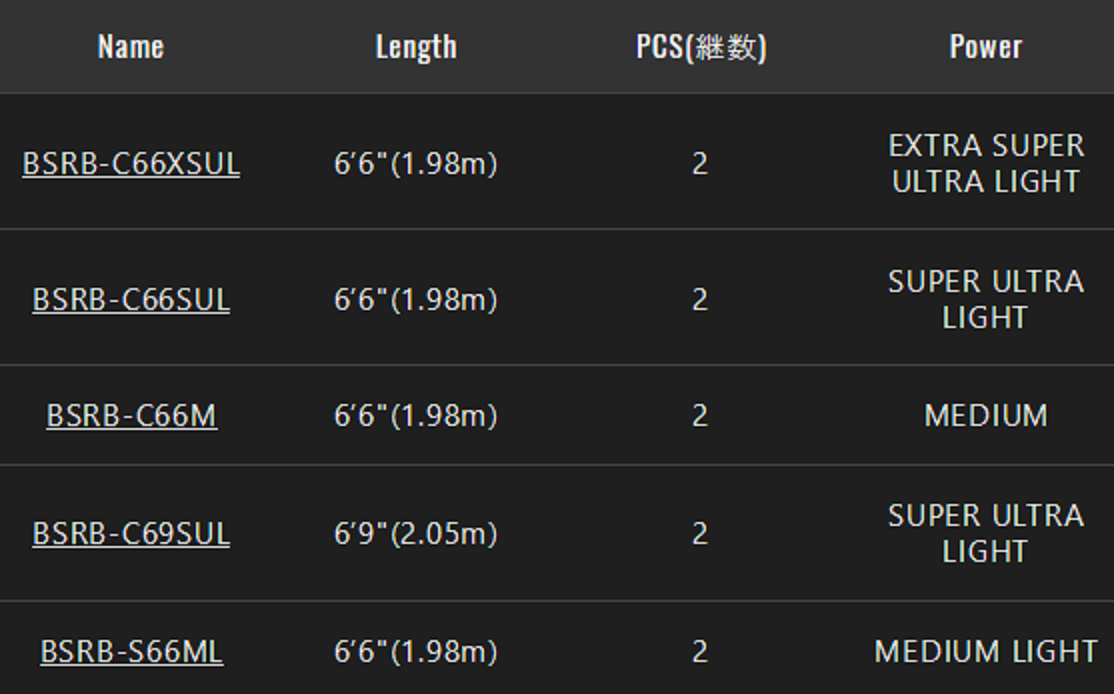Open the BSRB-C66SUL rod link
1114x694 pixels.
coord(131,299)
